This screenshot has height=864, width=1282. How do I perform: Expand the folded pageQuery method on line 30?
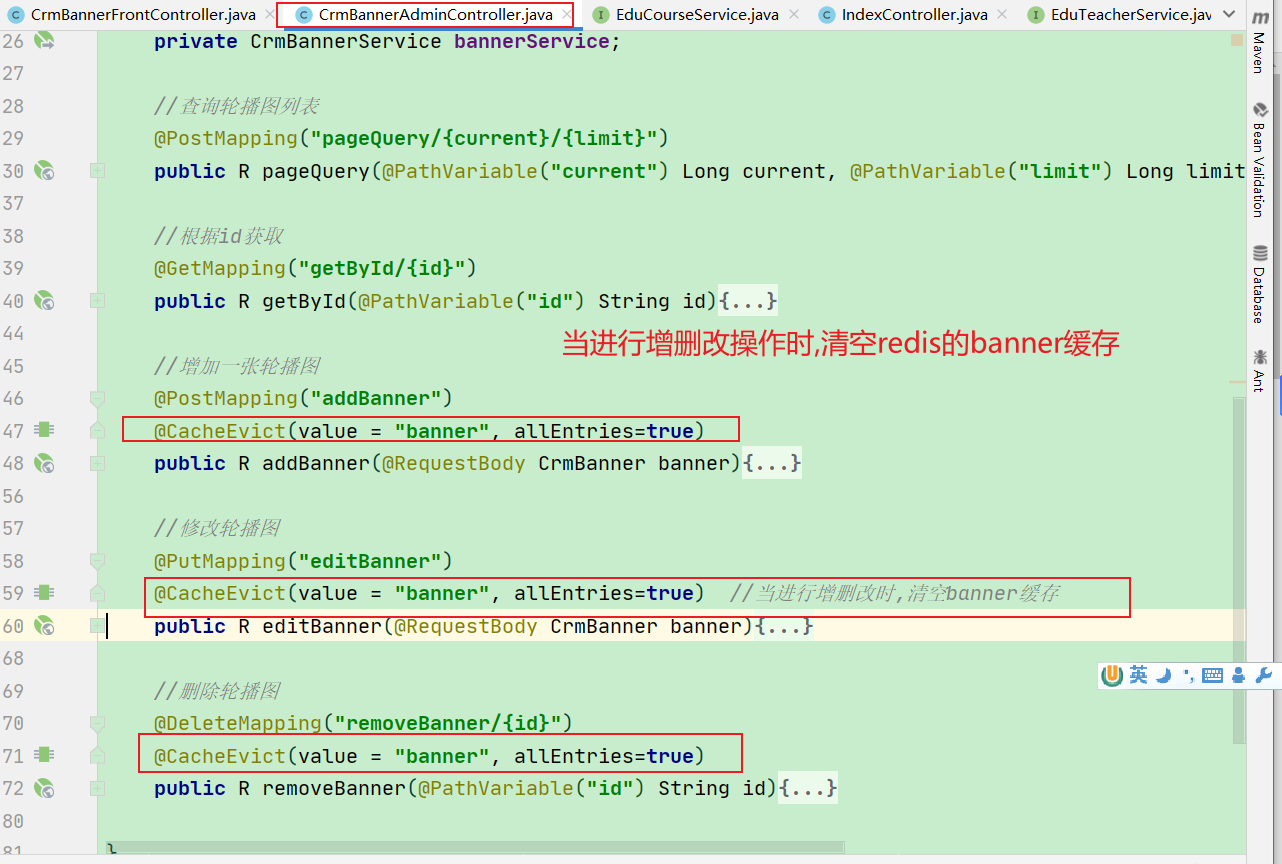point(97,171)
